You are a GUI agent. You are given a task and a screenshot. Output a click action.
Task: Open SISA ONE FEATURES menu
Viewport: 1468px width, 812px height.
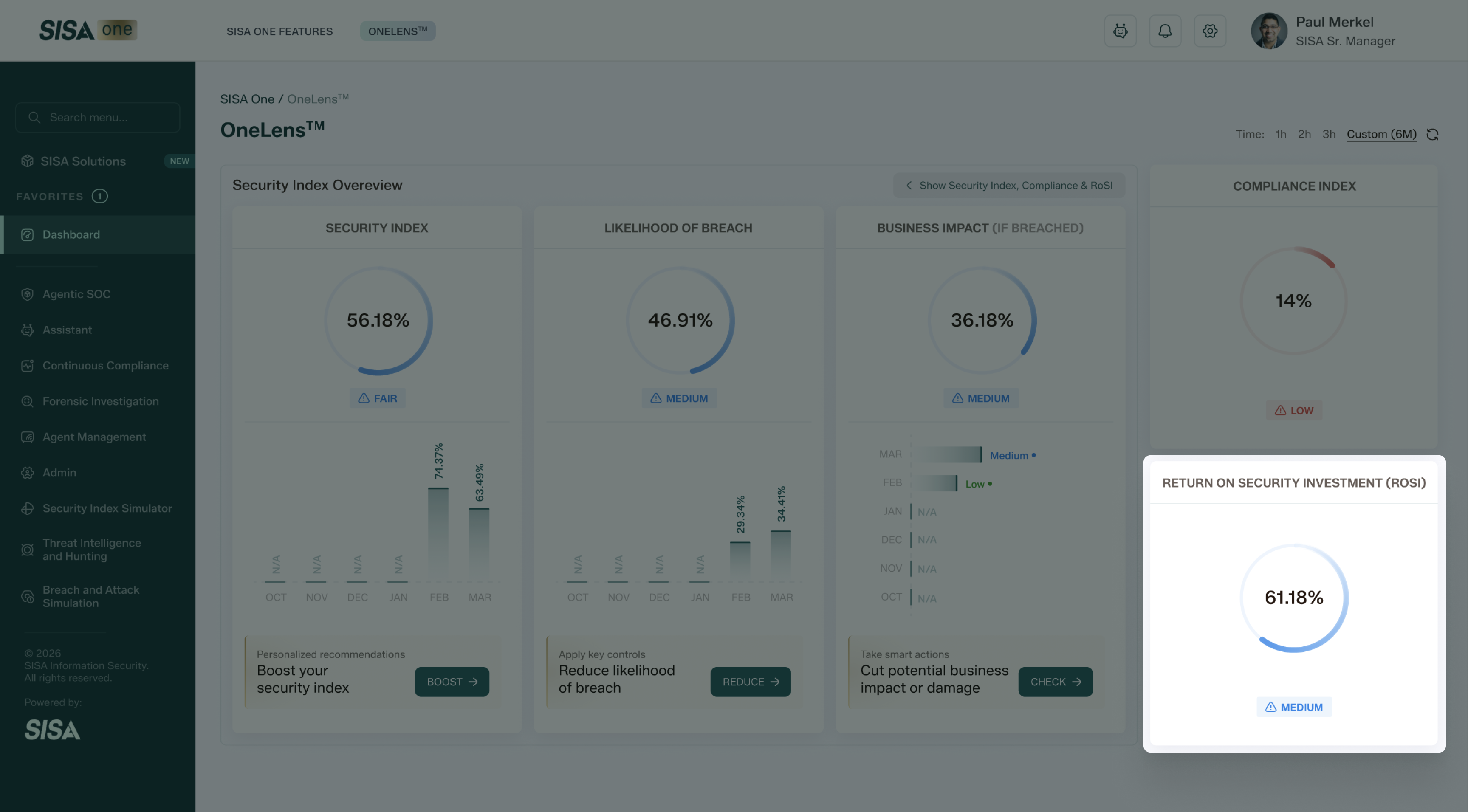click(x=279, y=31)
